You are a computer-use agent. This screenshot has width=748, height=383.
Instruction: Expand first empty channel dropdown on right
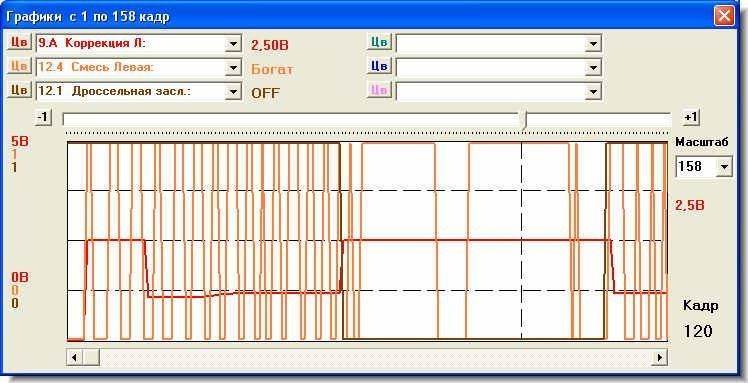pyautogui.click(x=592, y=44)
